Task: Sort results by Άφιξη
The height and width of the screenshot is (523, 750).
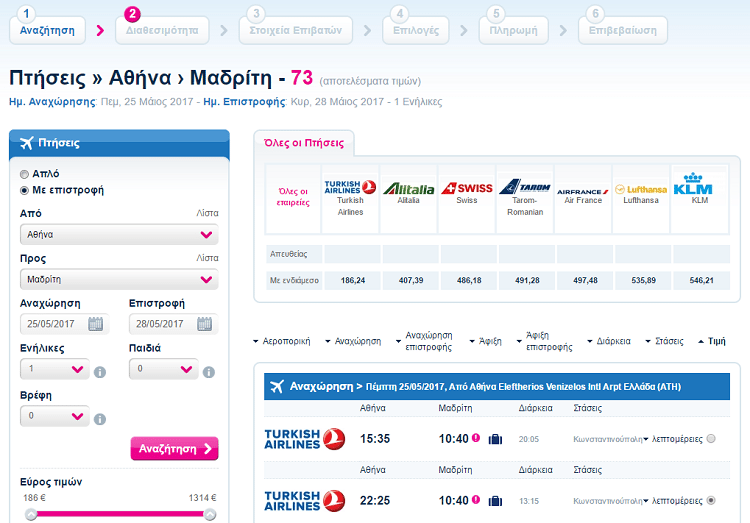Action: pyautogui.click(x=485, y=341)
